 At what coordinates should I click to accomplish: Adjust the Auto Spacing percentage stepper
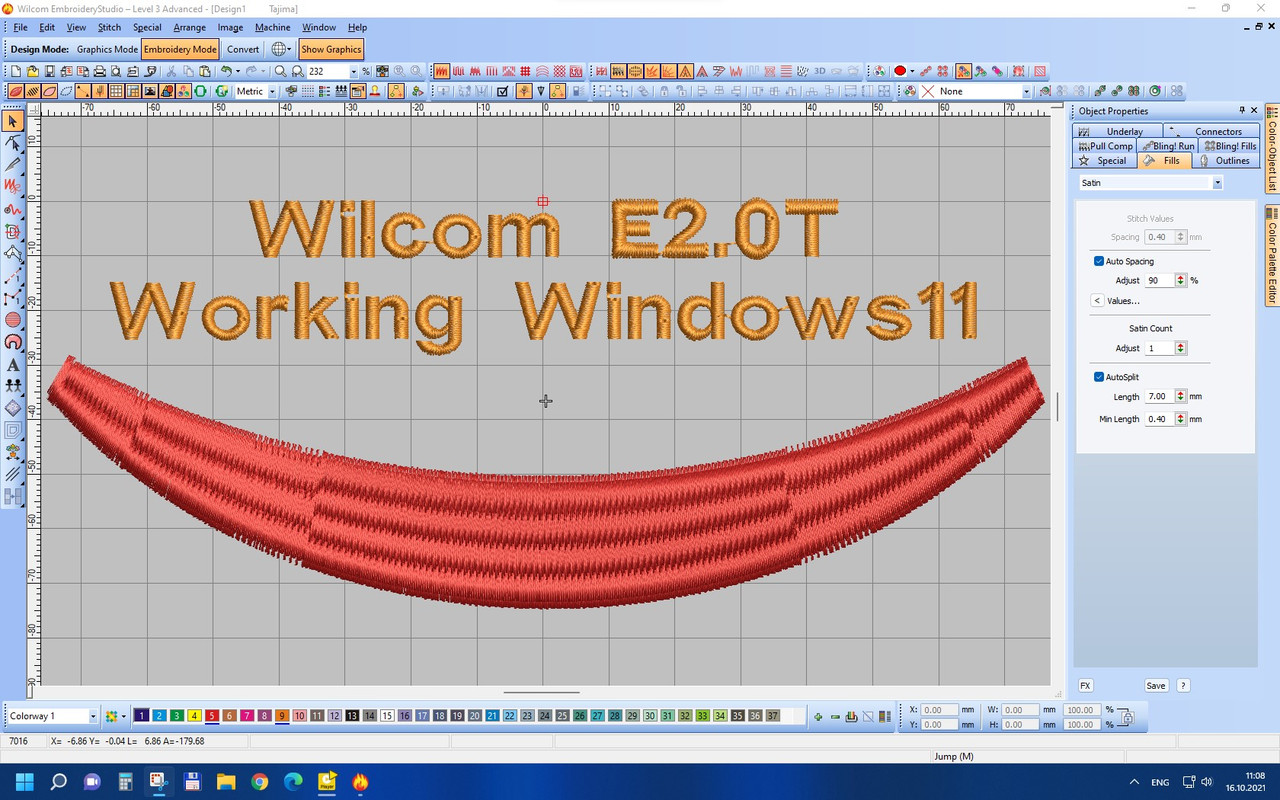pyautogui.click(x=1181, y=281)
